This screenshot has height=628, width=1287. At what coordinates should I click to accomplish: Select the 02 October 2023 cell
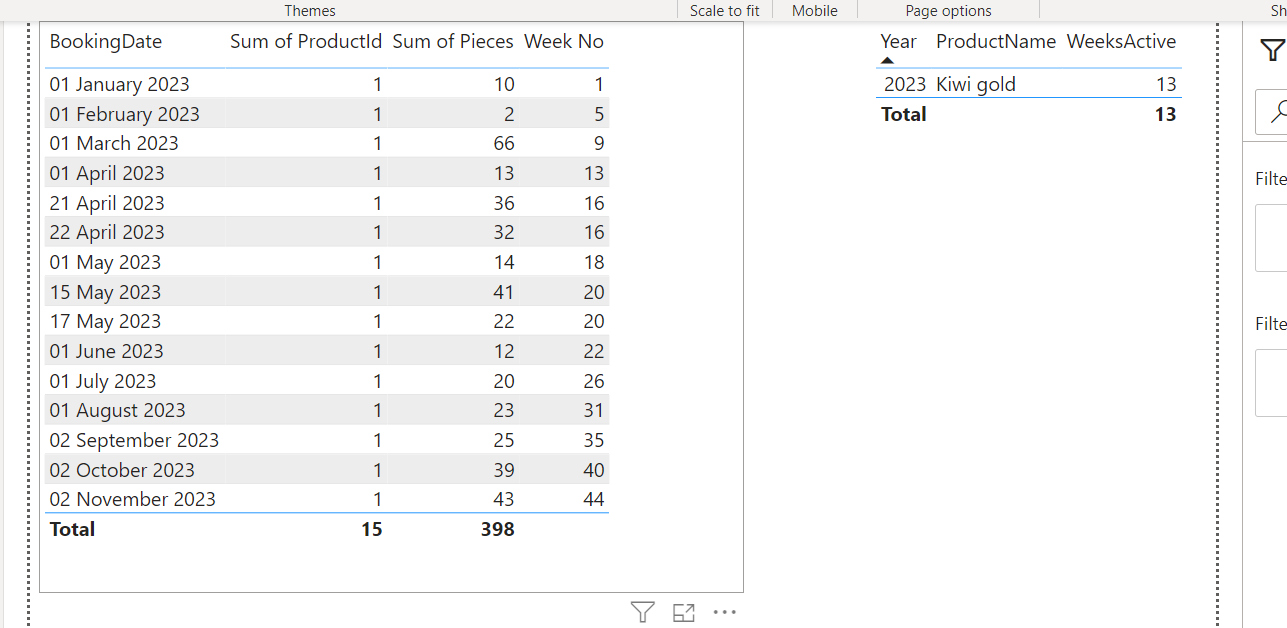click(x=122, y=470)
